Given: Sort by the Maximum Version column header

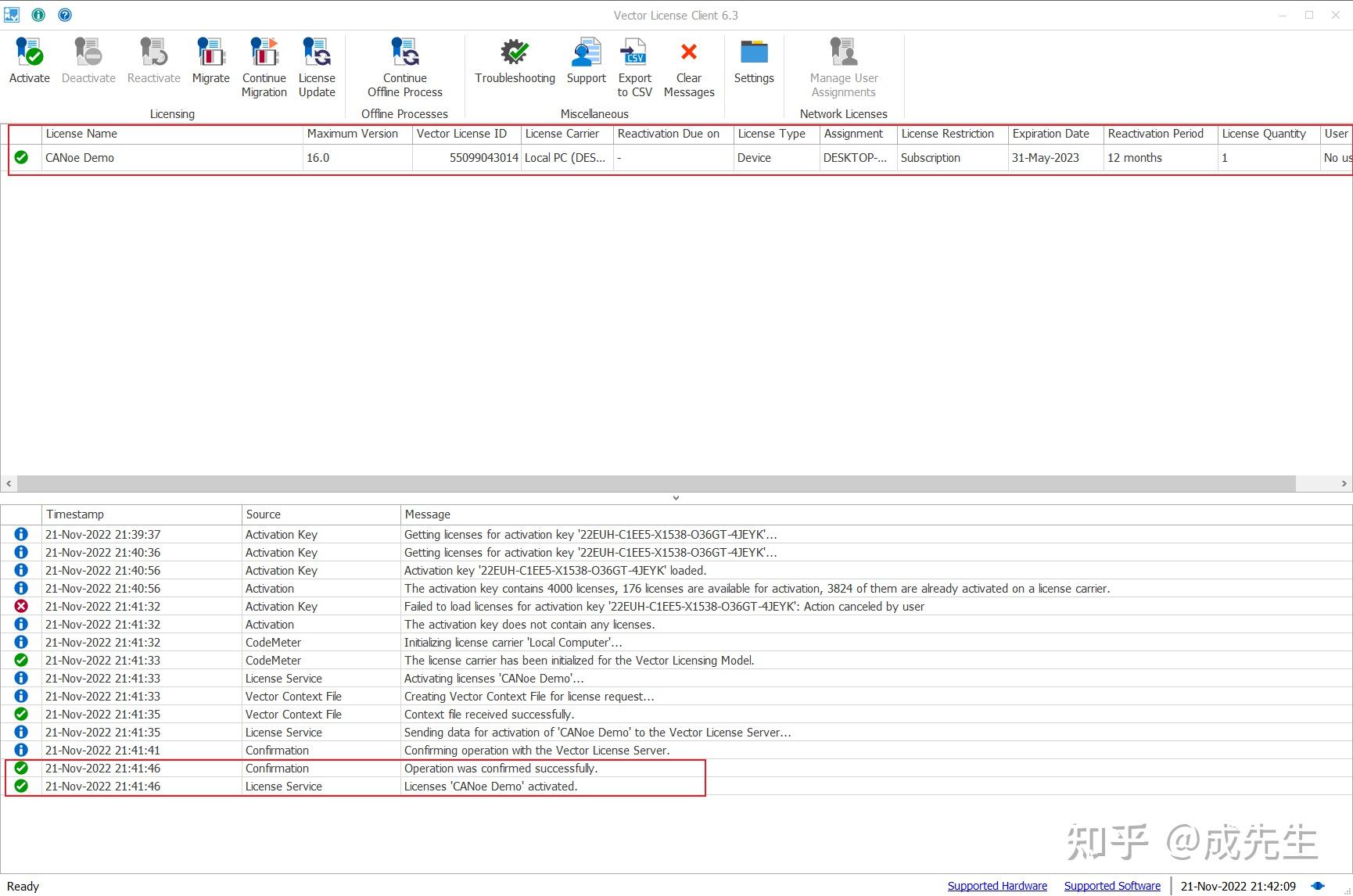Looking at the screenshot, I should [x=357, y=134].
